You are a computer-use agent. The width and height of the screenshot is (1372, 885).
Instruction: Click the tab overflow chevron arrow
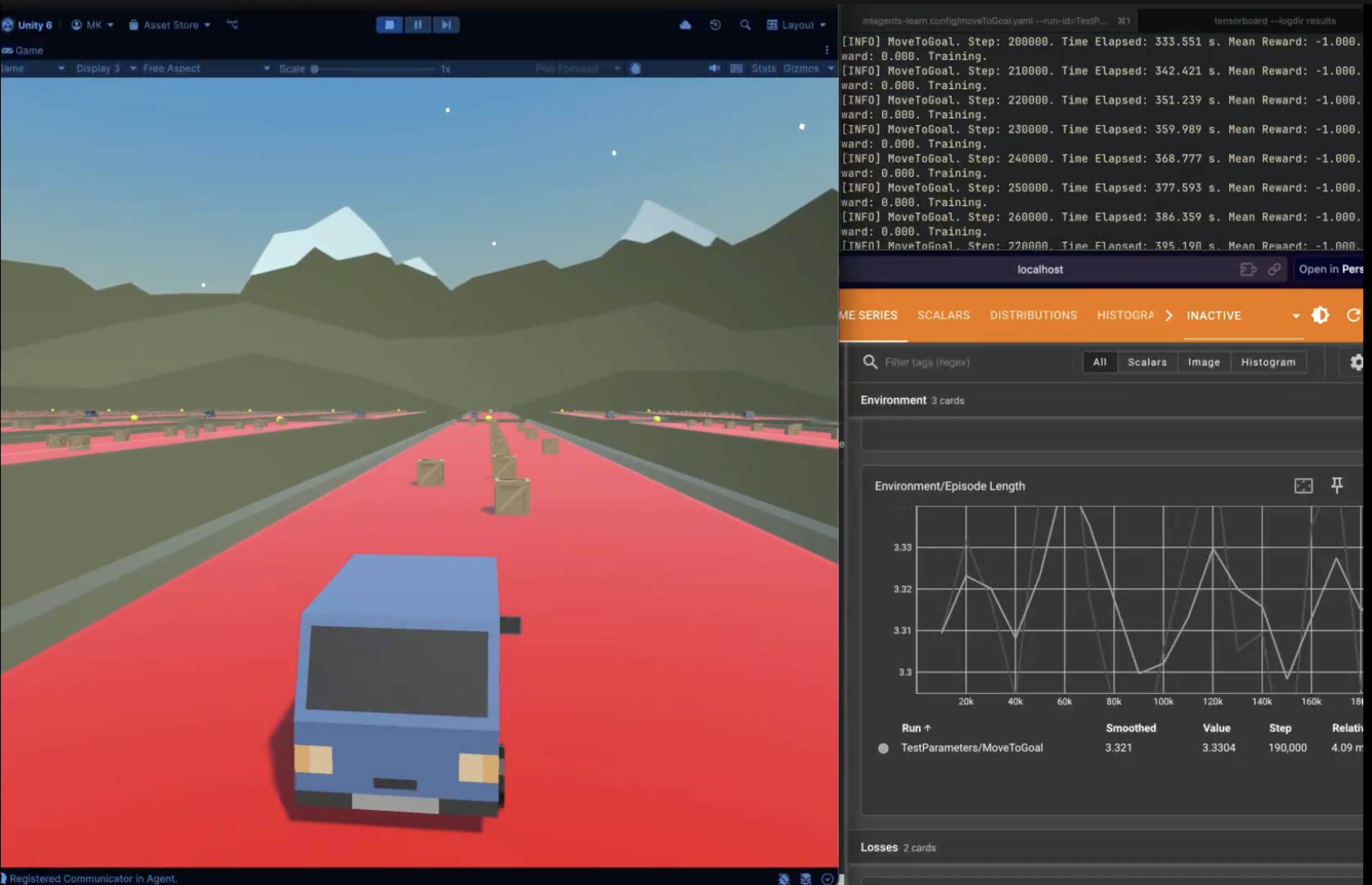tap(1169, 315)
